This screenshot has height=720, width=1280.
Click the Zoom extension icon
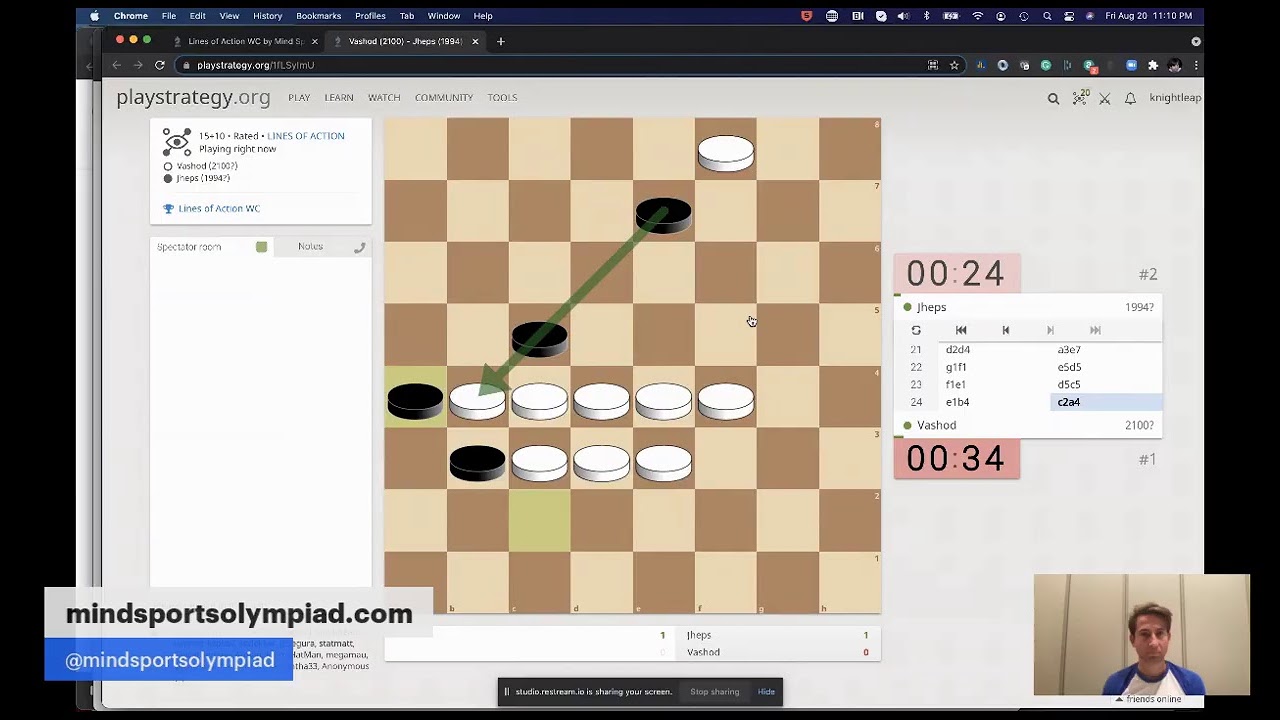1131,65
